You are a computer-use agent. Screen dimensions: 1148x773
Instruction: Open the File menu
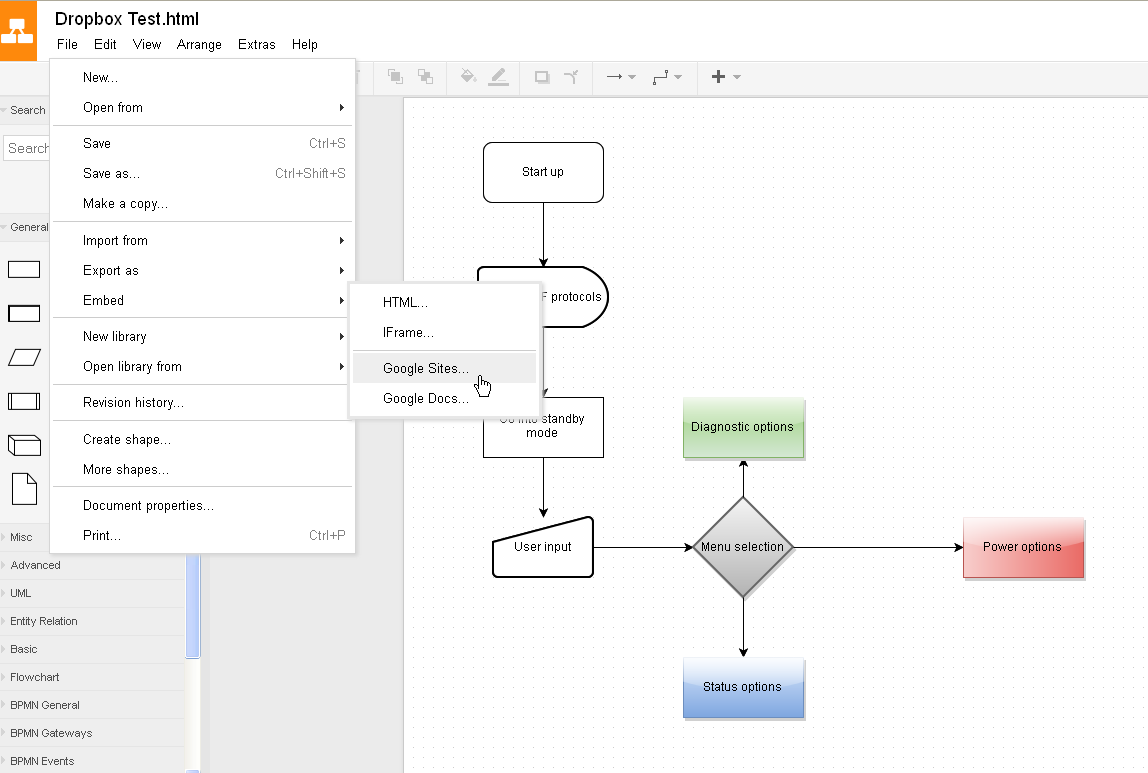pyautogui.click(x=67, y=44)
